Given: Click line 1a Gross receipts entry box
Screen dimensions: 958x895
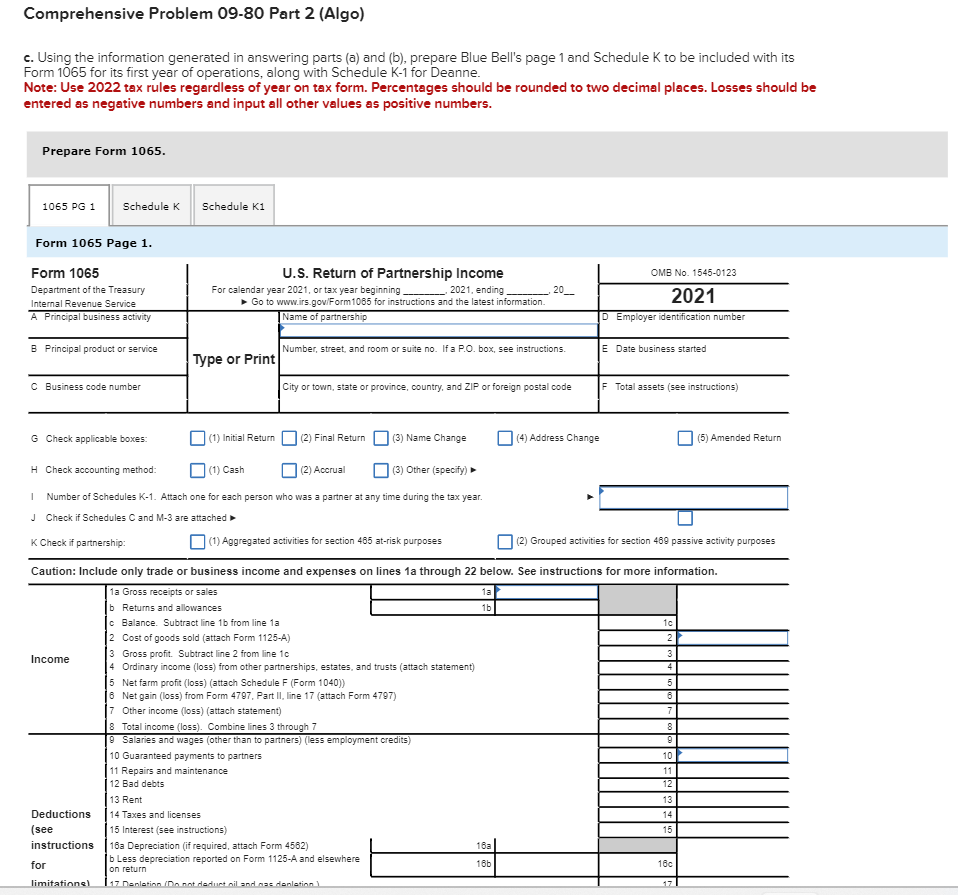Looking at the screenshot, I should 545,591.
